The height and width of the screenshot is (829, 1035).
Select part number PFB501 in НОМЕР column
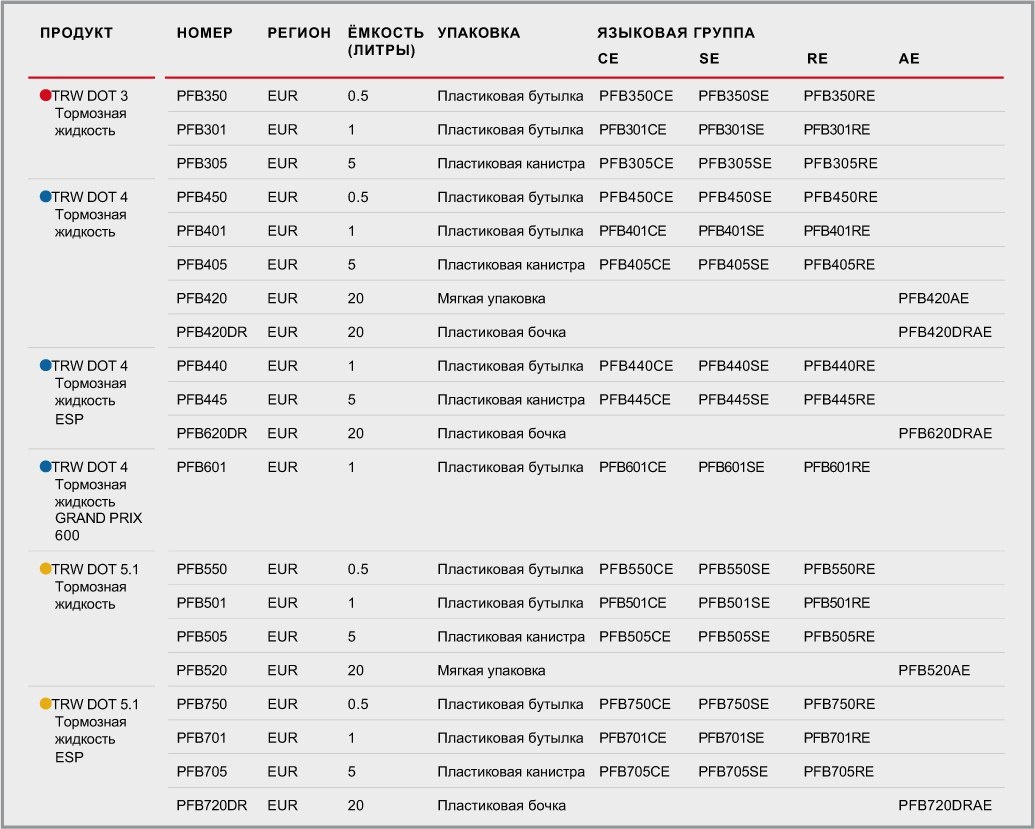tap(201, 603)
